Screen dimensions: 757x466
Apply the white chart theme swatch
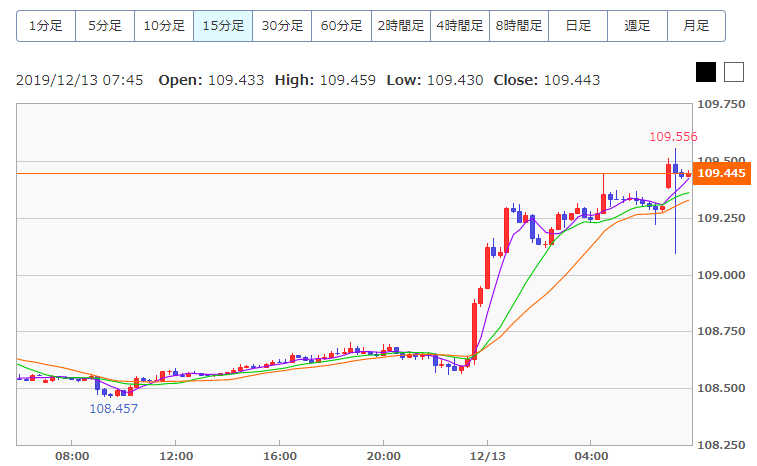734,72
